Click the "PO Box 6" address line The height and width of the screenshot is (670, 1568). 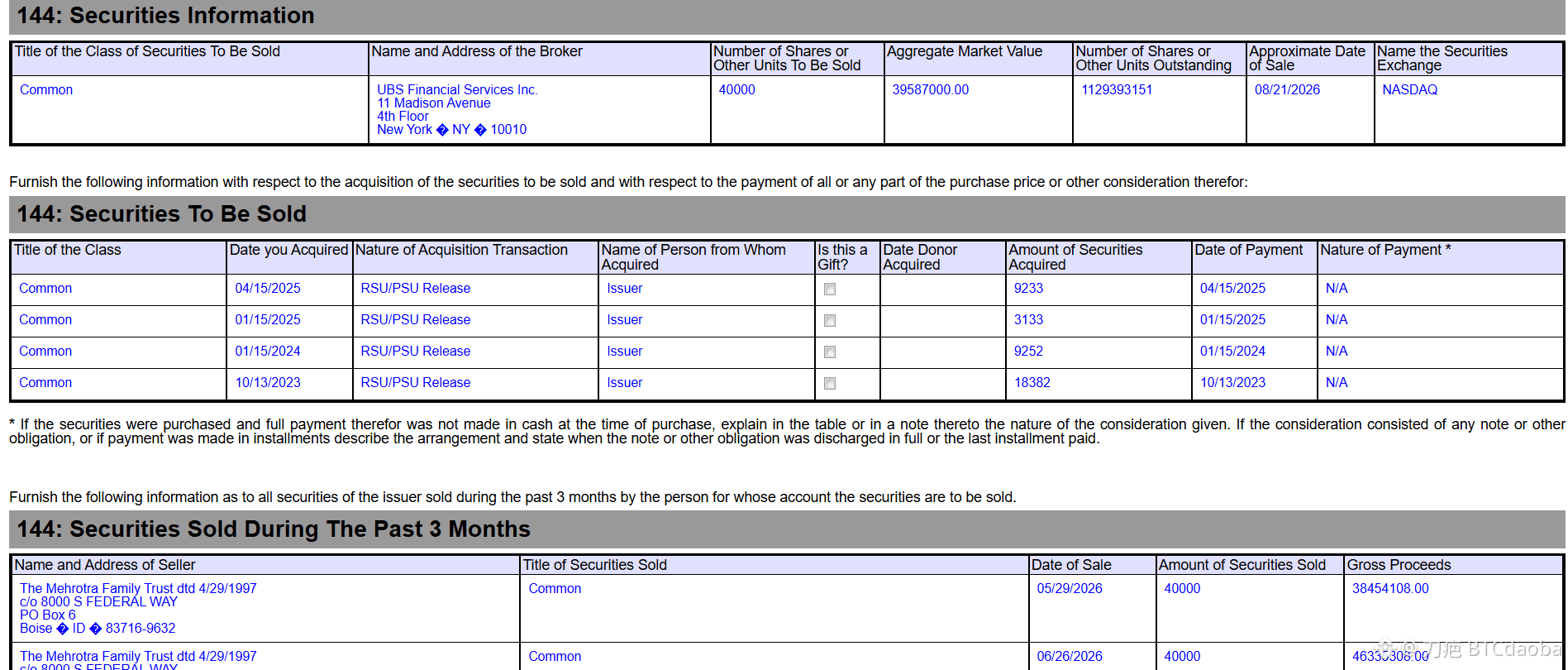tap(47, 615)
